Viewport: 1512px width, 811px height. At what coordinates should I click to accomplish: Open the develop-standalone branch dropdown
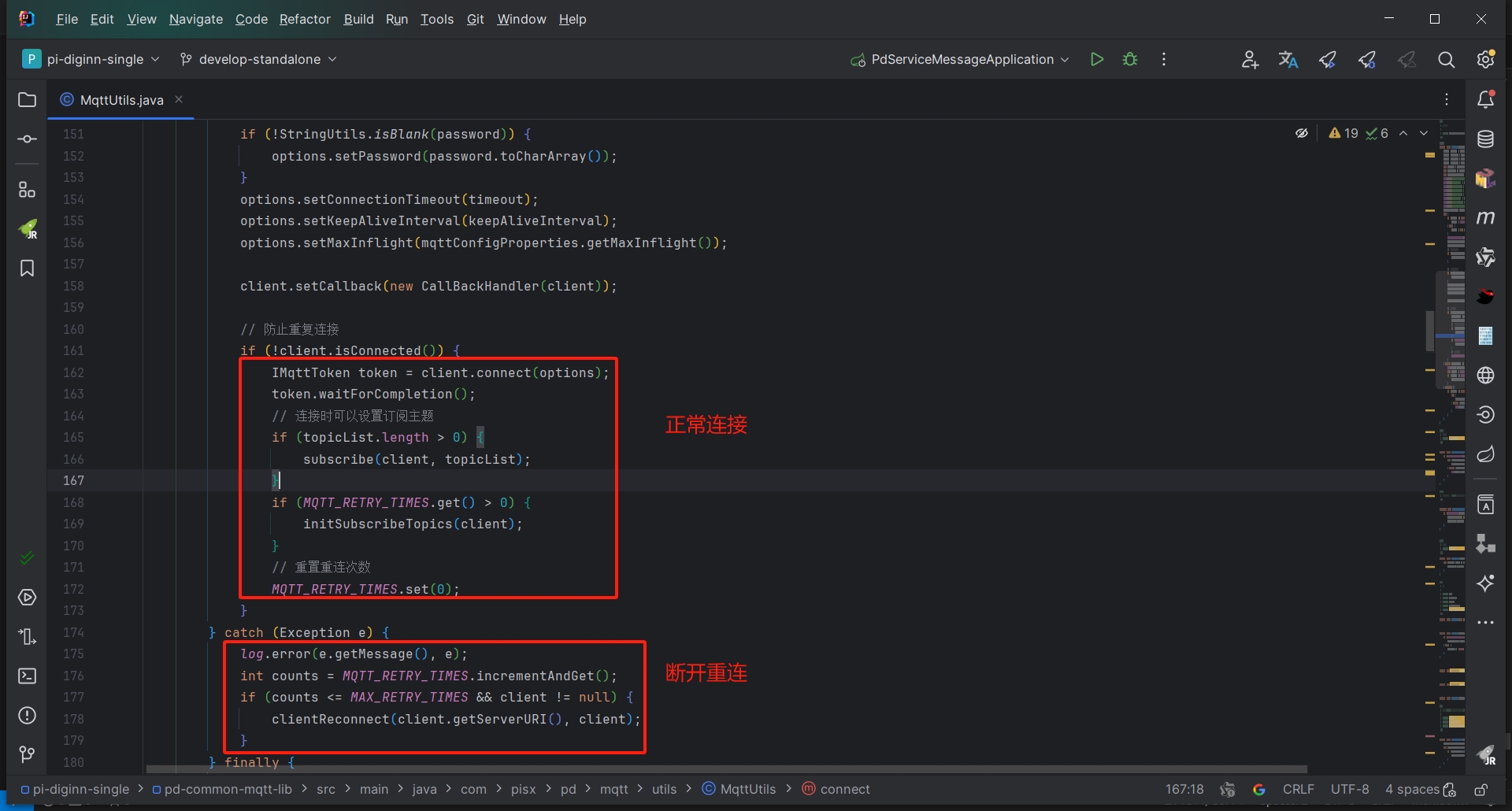point(258,60)
